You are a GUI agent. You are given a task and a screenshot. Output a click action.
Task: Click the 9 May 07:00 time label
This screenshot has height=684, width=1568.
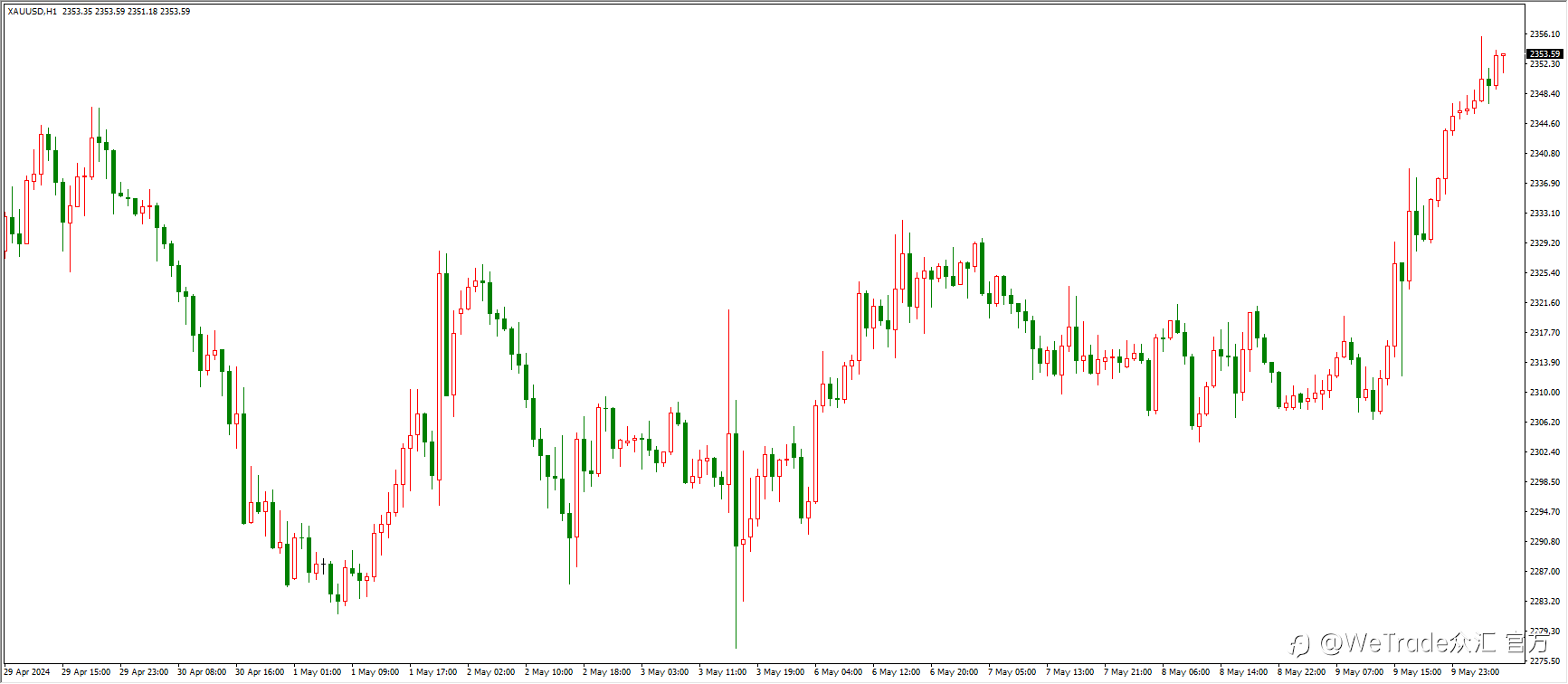click(x=1360, y=672)
